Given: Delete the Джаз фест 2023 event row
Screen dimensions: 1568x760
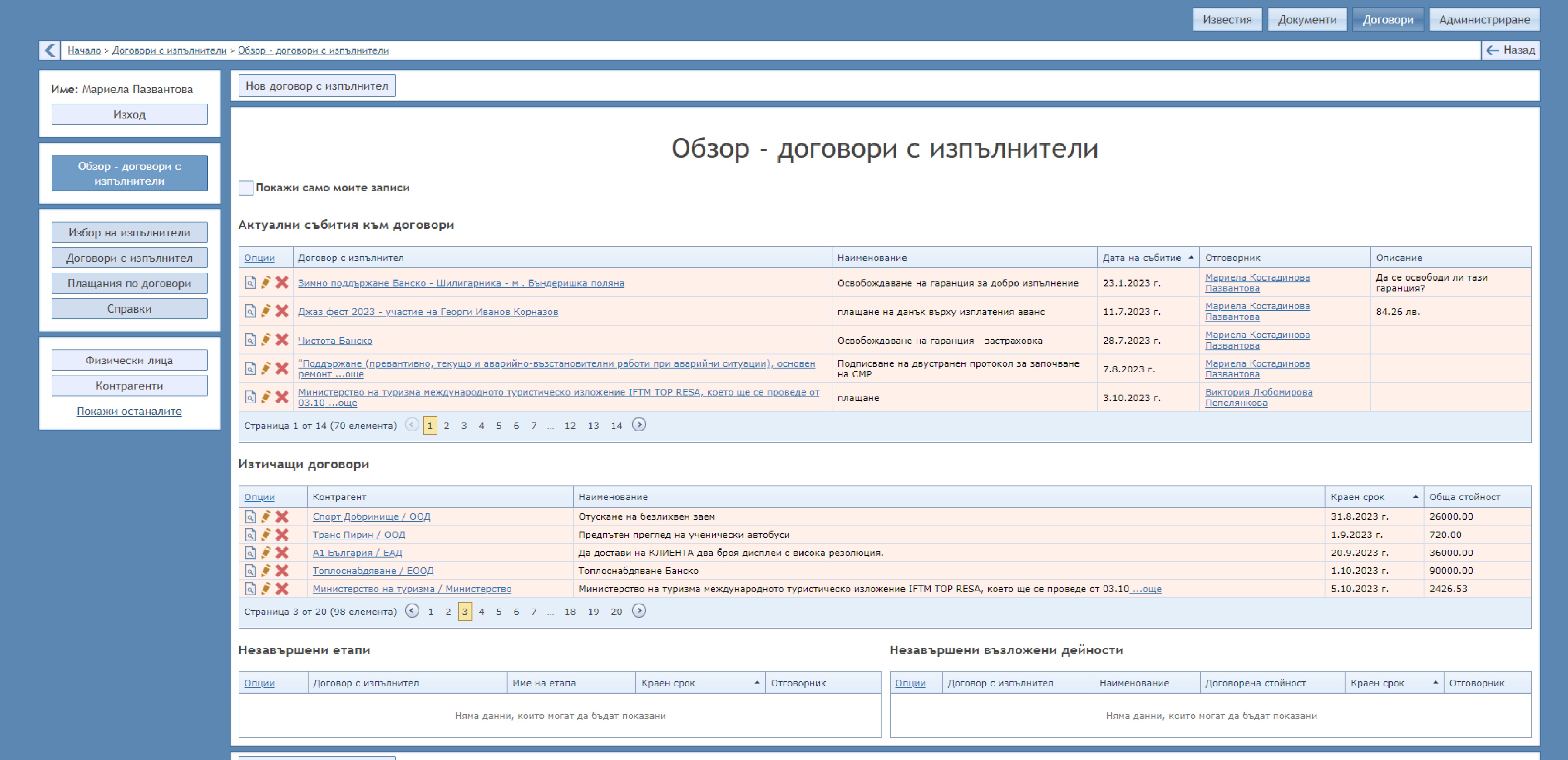Looking at the screenshot, I should [x=282, y=311].
